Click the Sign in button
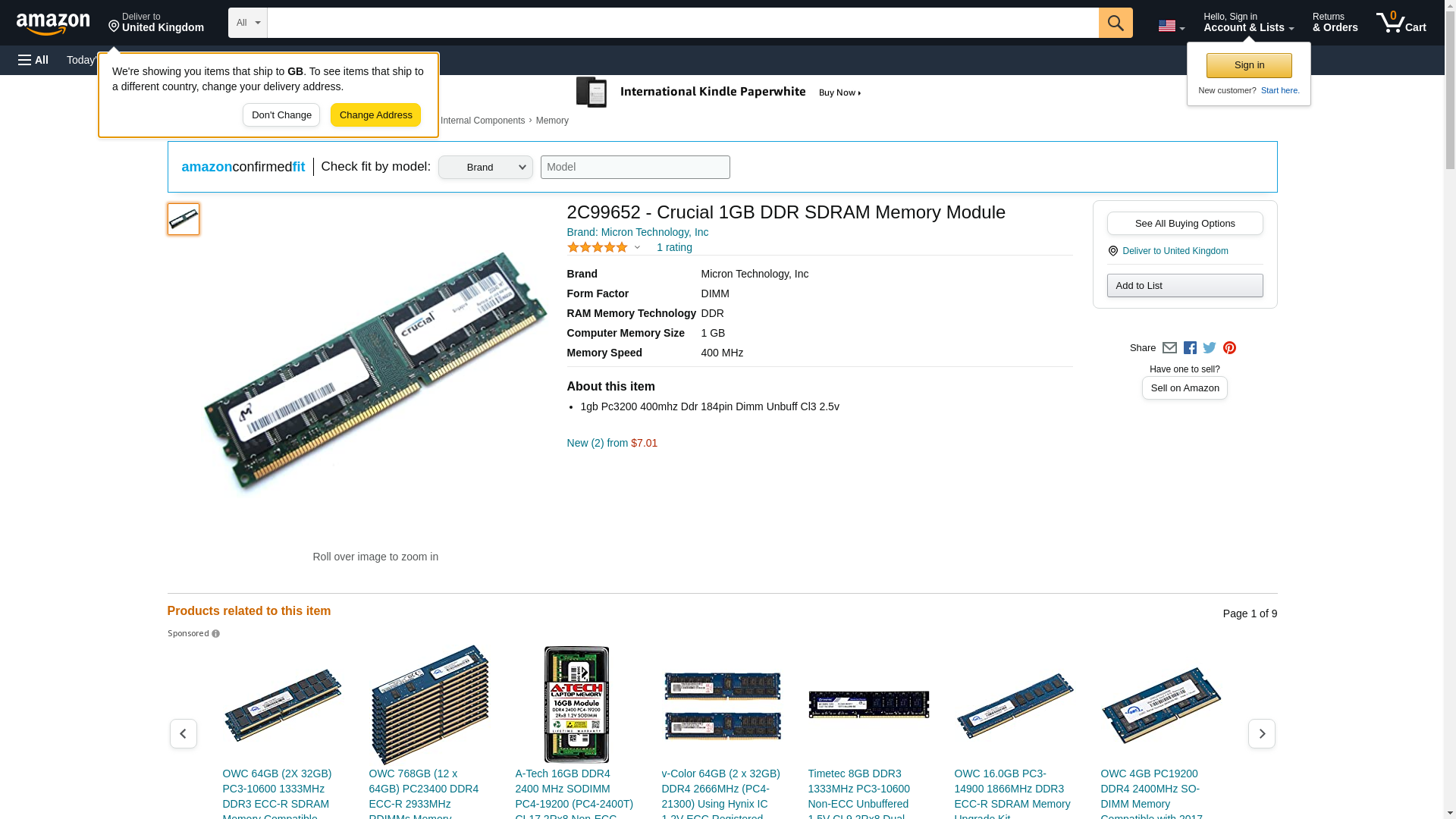Viewport: 1456px width, 819px height. 1248,65
